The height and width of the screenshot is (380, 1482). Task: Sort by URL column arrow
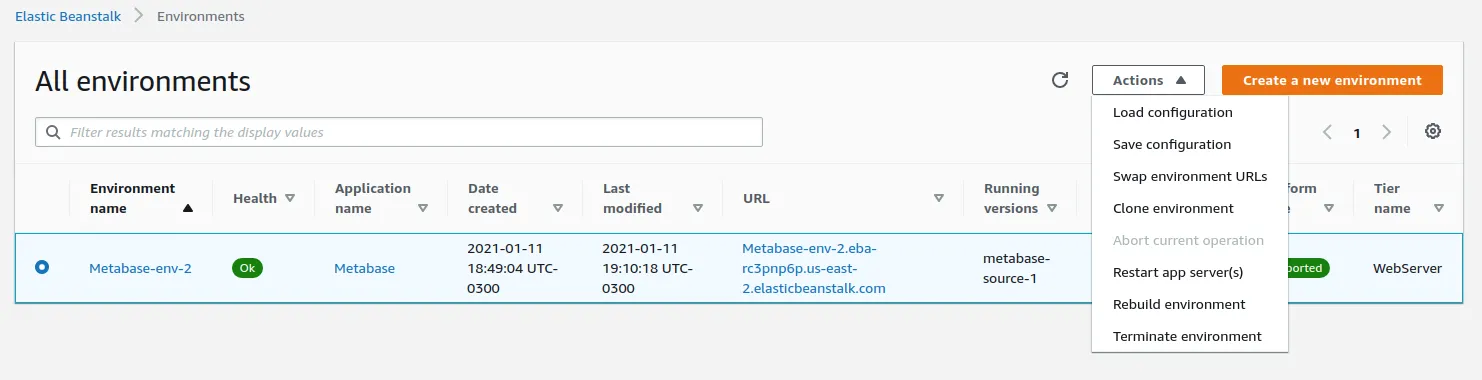point(938,198)
